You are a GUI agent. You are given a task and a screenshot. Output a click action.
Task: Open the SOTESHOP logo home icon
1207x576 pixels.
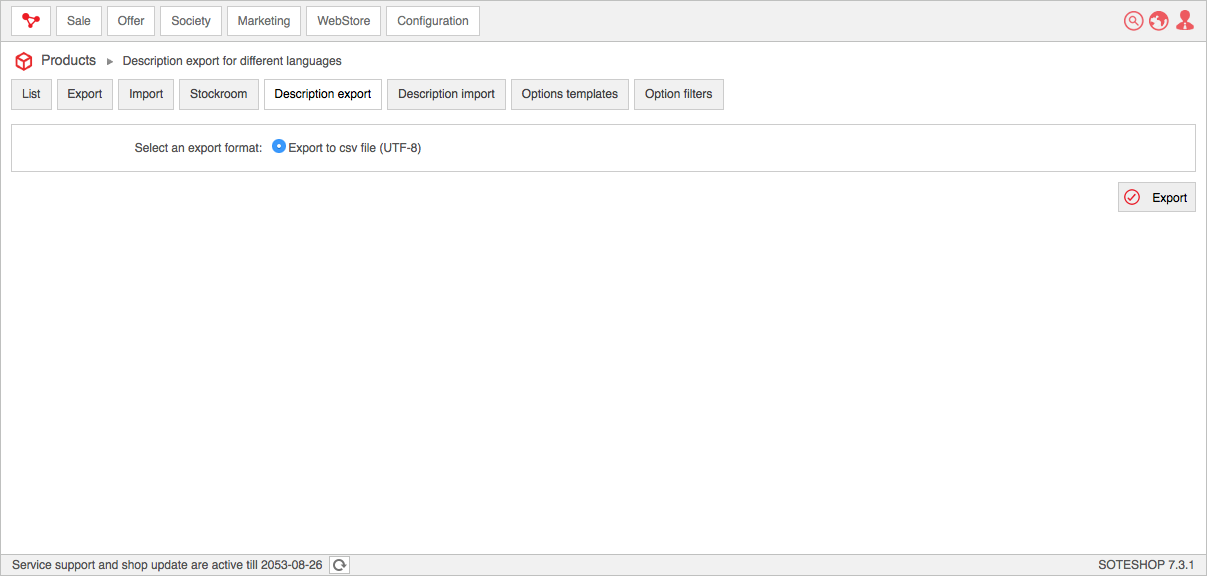(x=31, y=21)
